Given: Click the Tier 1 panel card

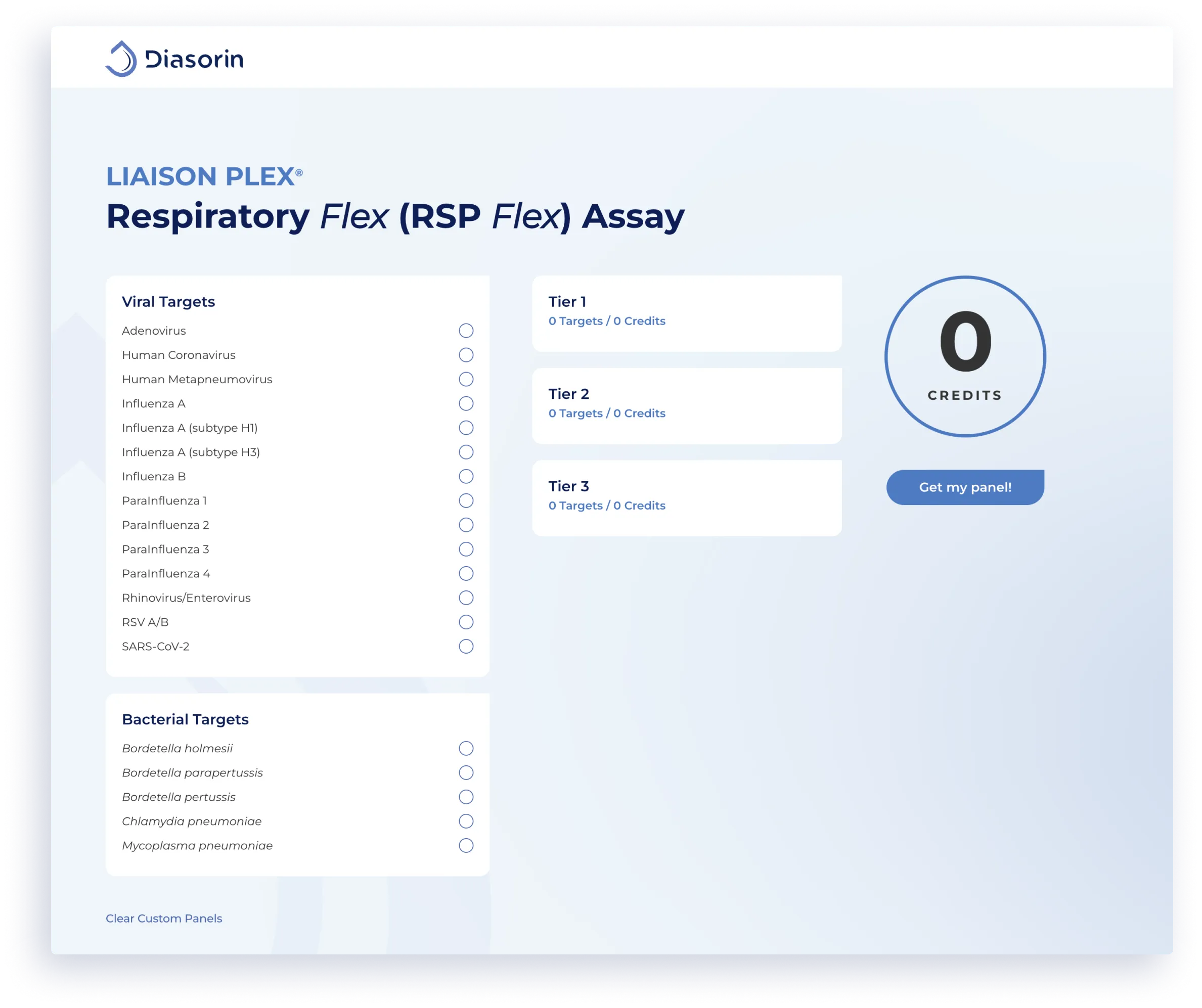Looking at the screenshot, I should pos(686,313).
